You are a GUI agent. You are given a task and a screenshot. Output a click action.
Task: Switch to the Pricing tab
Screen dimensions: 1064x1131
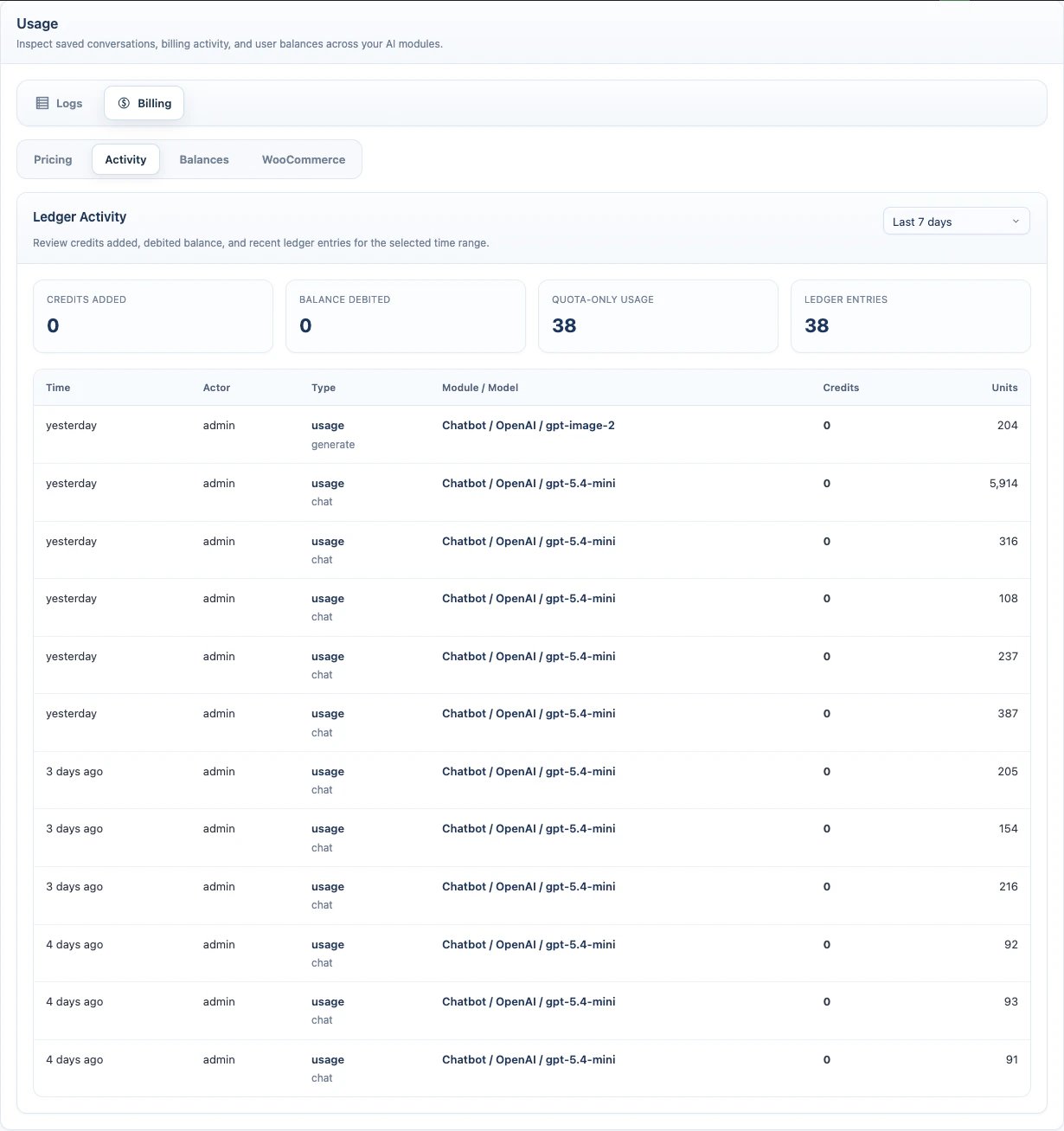(x=53, y=159)
